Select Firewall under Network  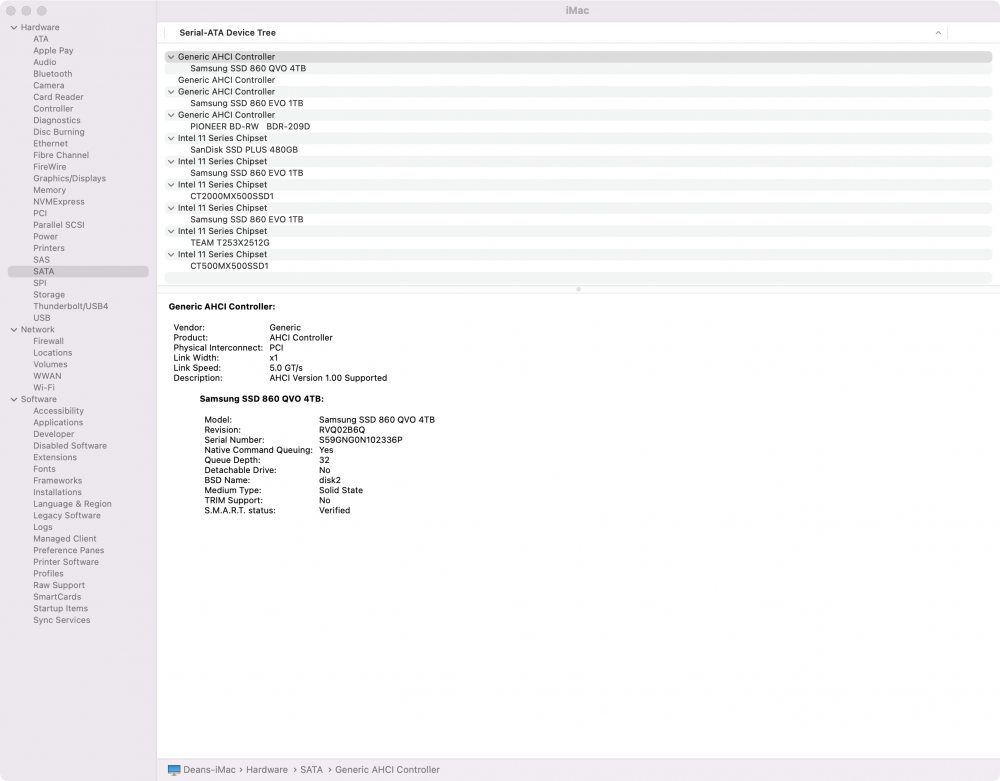tap(48, 341)
